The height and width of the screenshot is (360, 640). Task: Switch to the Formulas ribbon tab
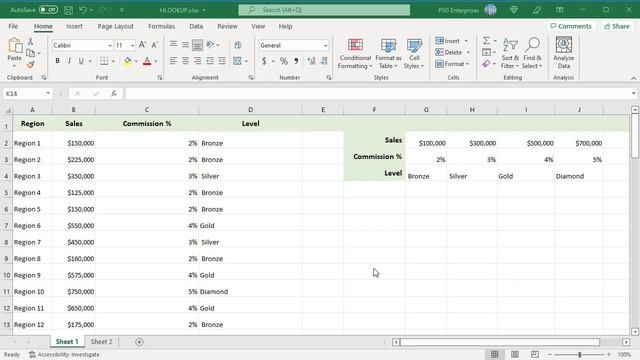pos(161,26)
